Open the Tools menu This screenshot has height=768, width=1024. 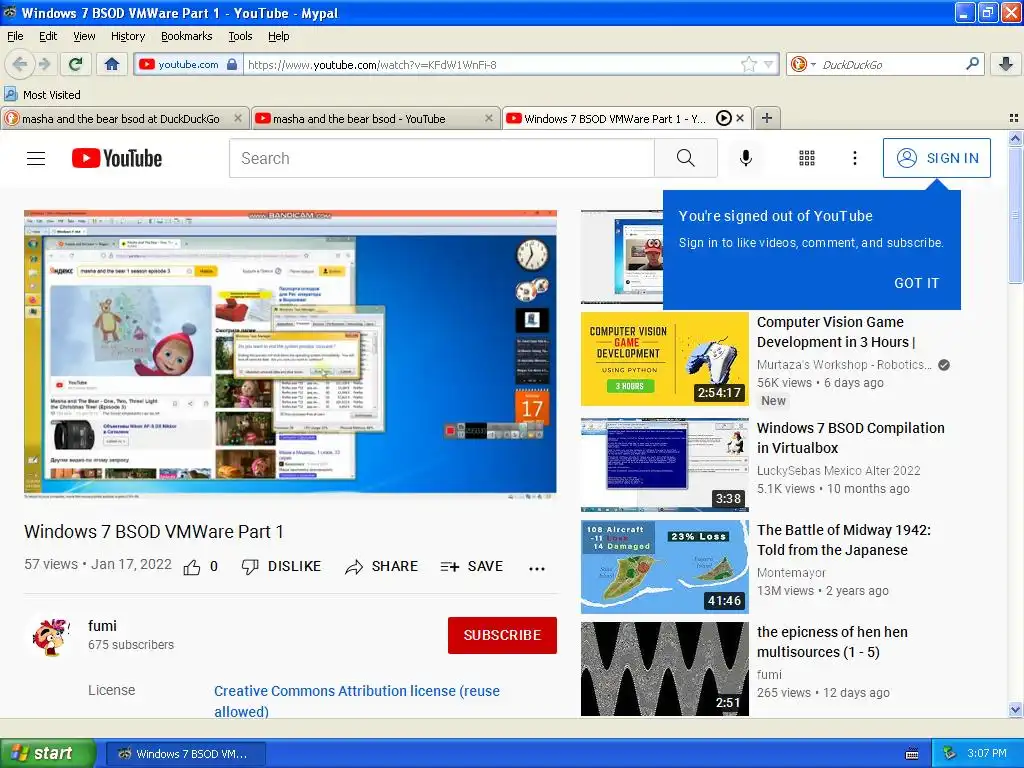pyautogui.click(x=240, y=36)
